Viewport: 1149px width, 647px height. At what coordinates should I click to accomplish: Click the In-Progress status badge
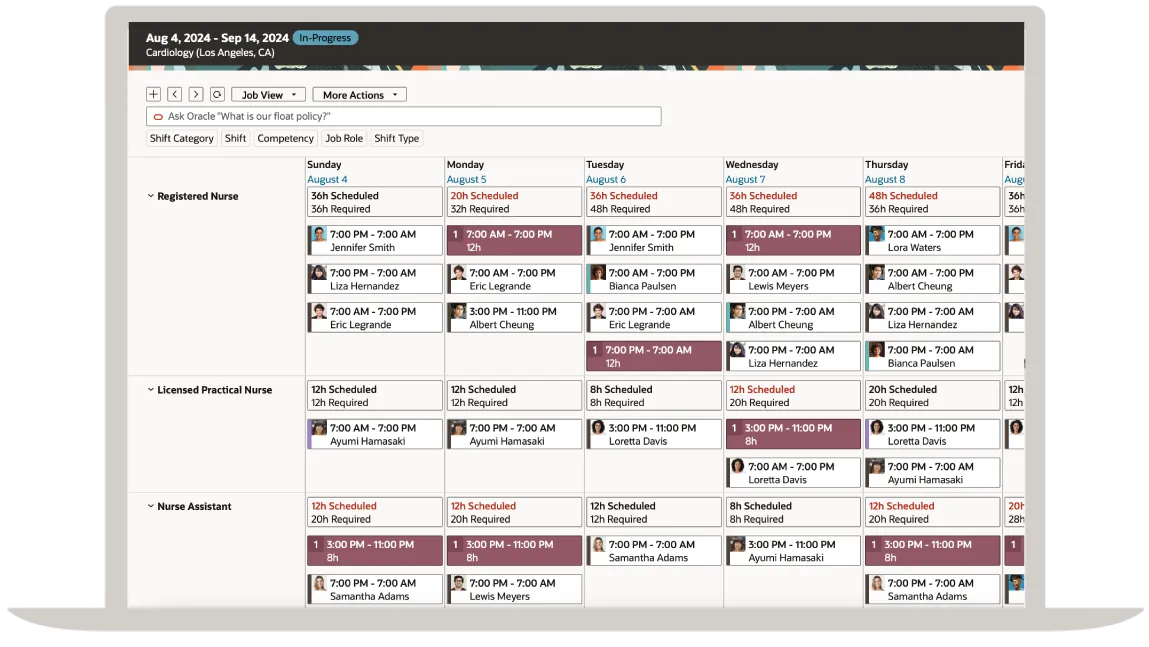click(325, 37)
